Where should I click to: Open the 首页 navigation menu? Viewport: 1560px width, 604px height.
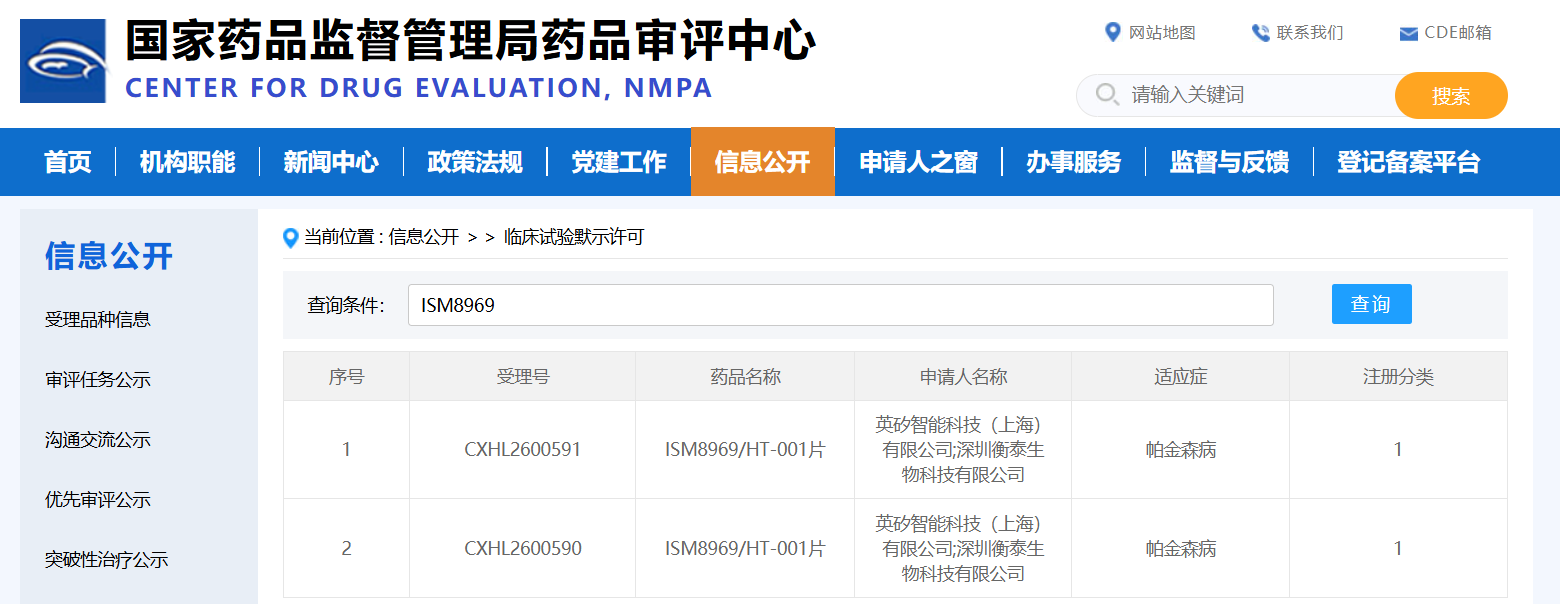click(68, 162)
